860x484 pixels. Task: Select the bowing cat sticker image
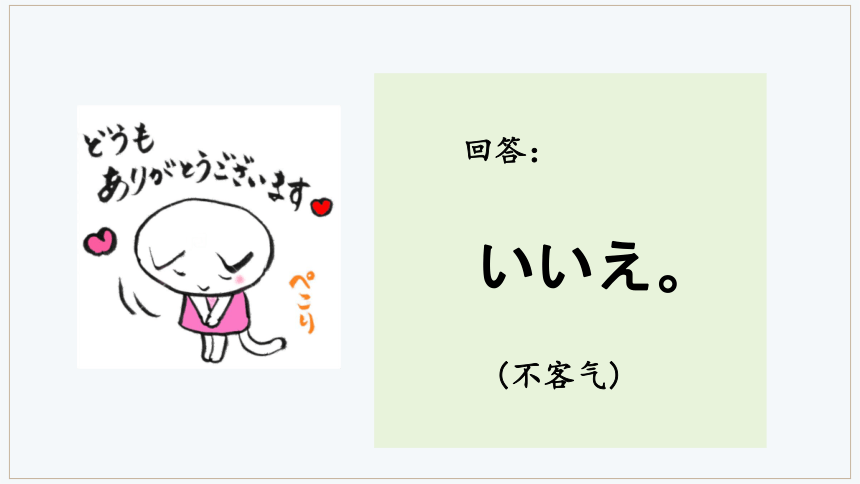[x=208, y=237]
